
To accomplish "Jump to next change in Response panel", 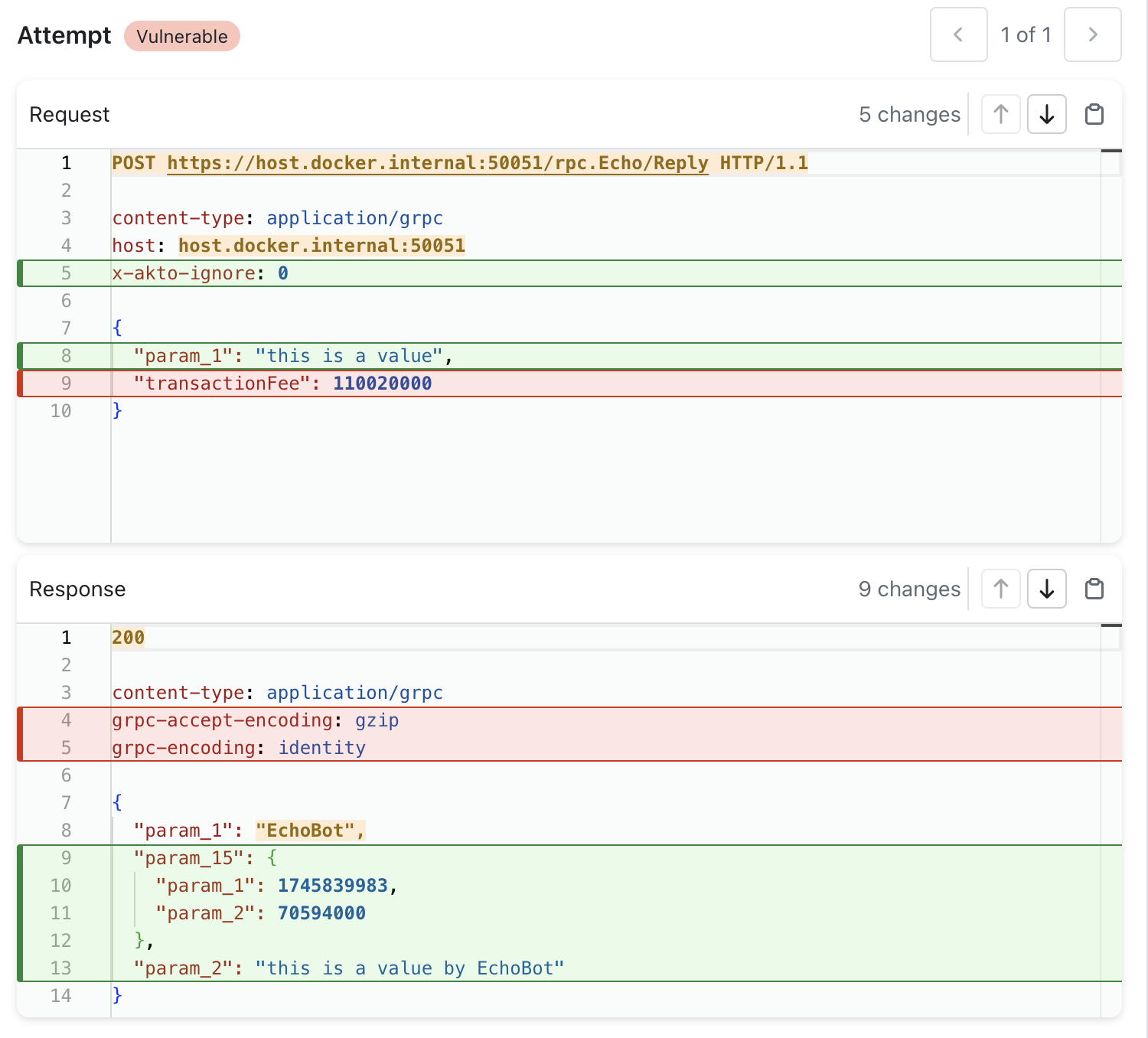I will 1046,589.
